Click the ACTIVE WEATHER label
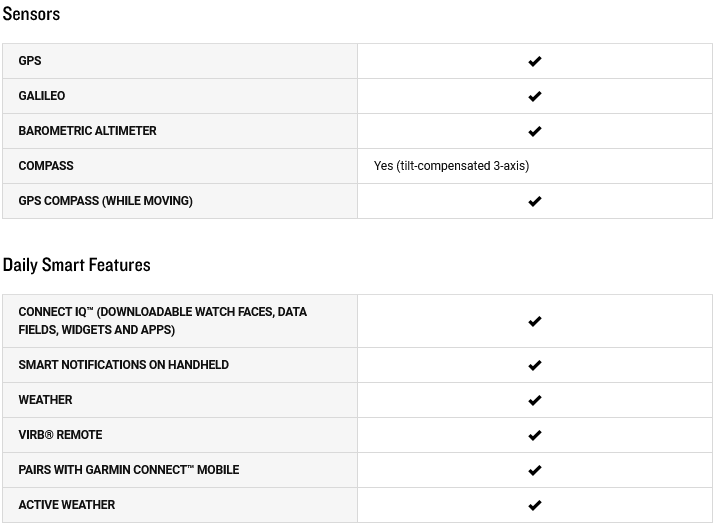718x527 pixels. 67,505
